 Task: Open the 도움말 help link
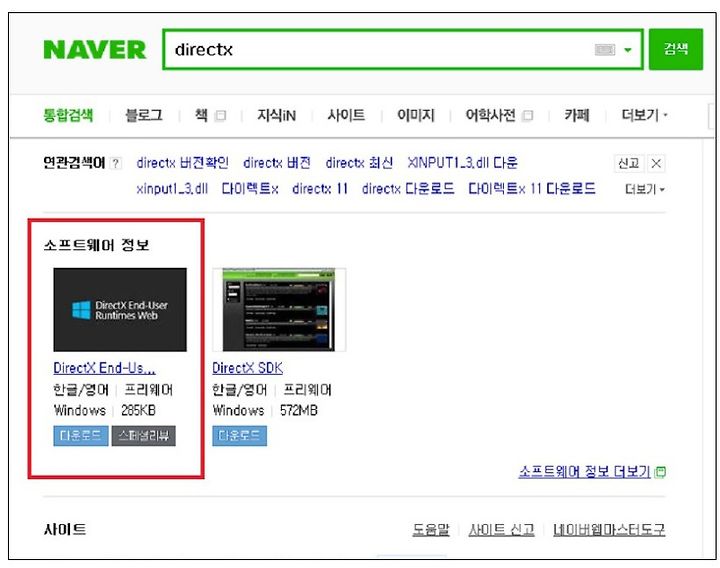pyautogui.click(x=431, y=530)
